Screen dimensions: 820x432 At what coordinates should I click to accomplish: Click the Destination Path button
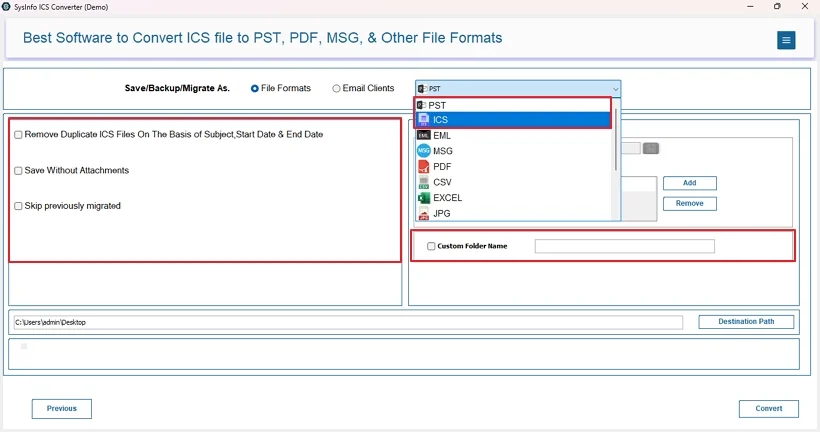[x=746, y=322]
